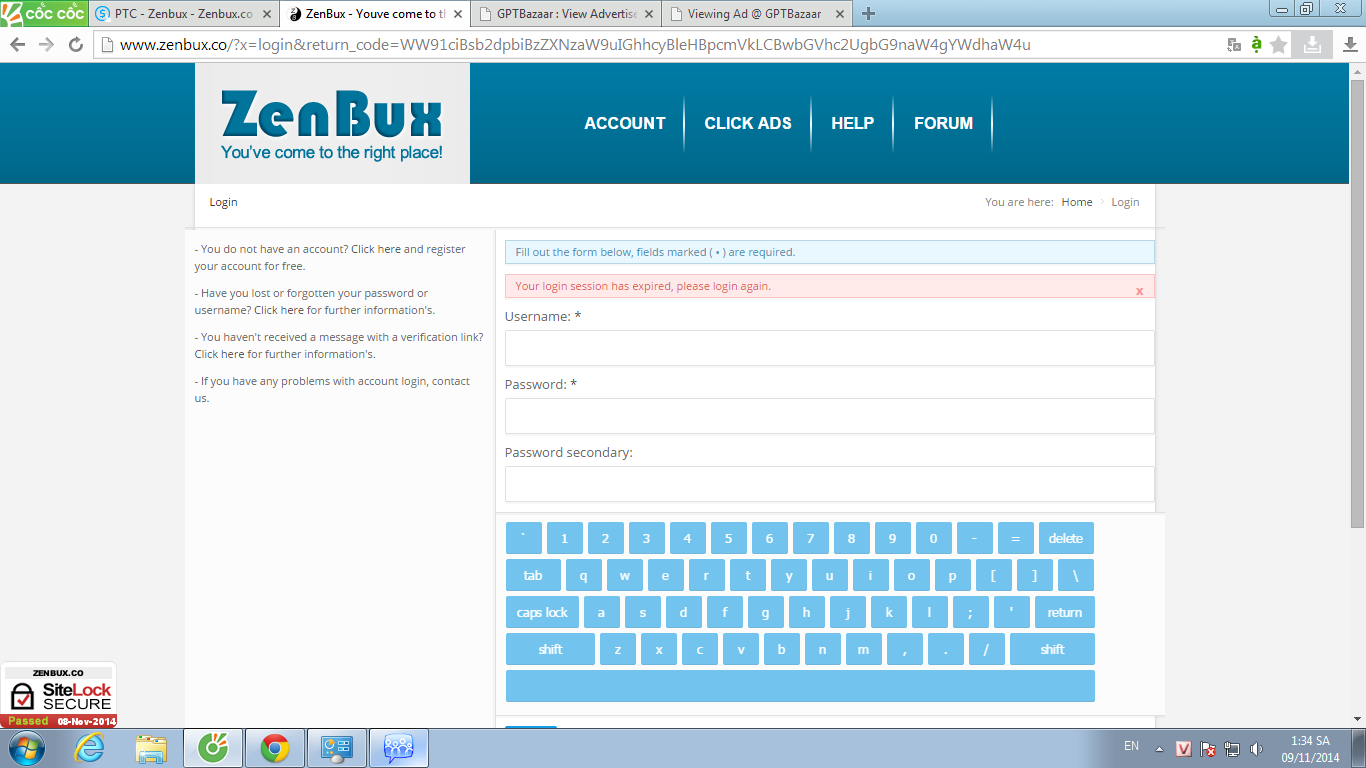Go back to the previous page
The width and height of the screenshot is (1366, 768).
click(17, 45)
